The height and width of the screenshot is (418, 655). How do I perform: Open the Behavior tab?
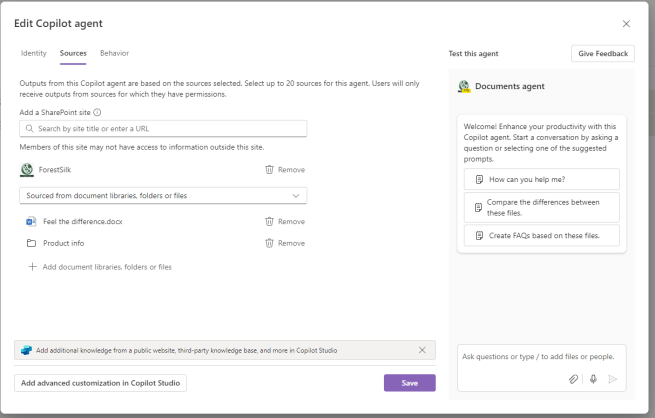click(114, 53)
